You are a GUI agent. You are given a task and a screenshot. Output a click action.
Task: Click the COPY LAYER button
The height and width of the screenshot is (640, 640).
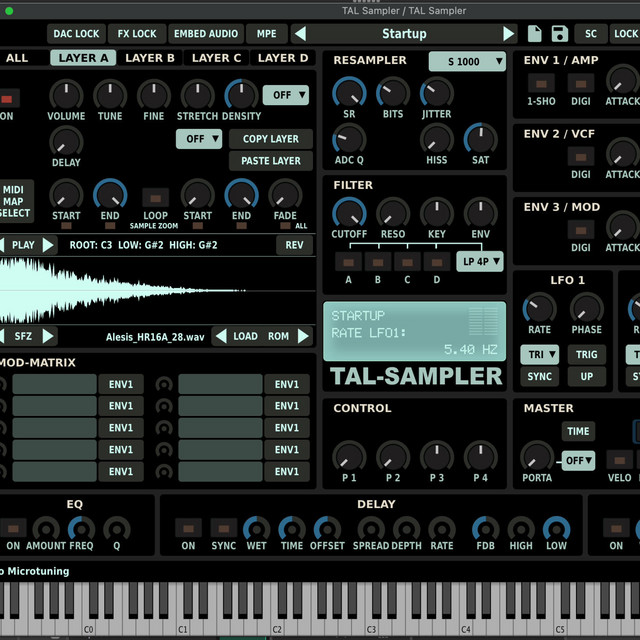coord(271,139)
